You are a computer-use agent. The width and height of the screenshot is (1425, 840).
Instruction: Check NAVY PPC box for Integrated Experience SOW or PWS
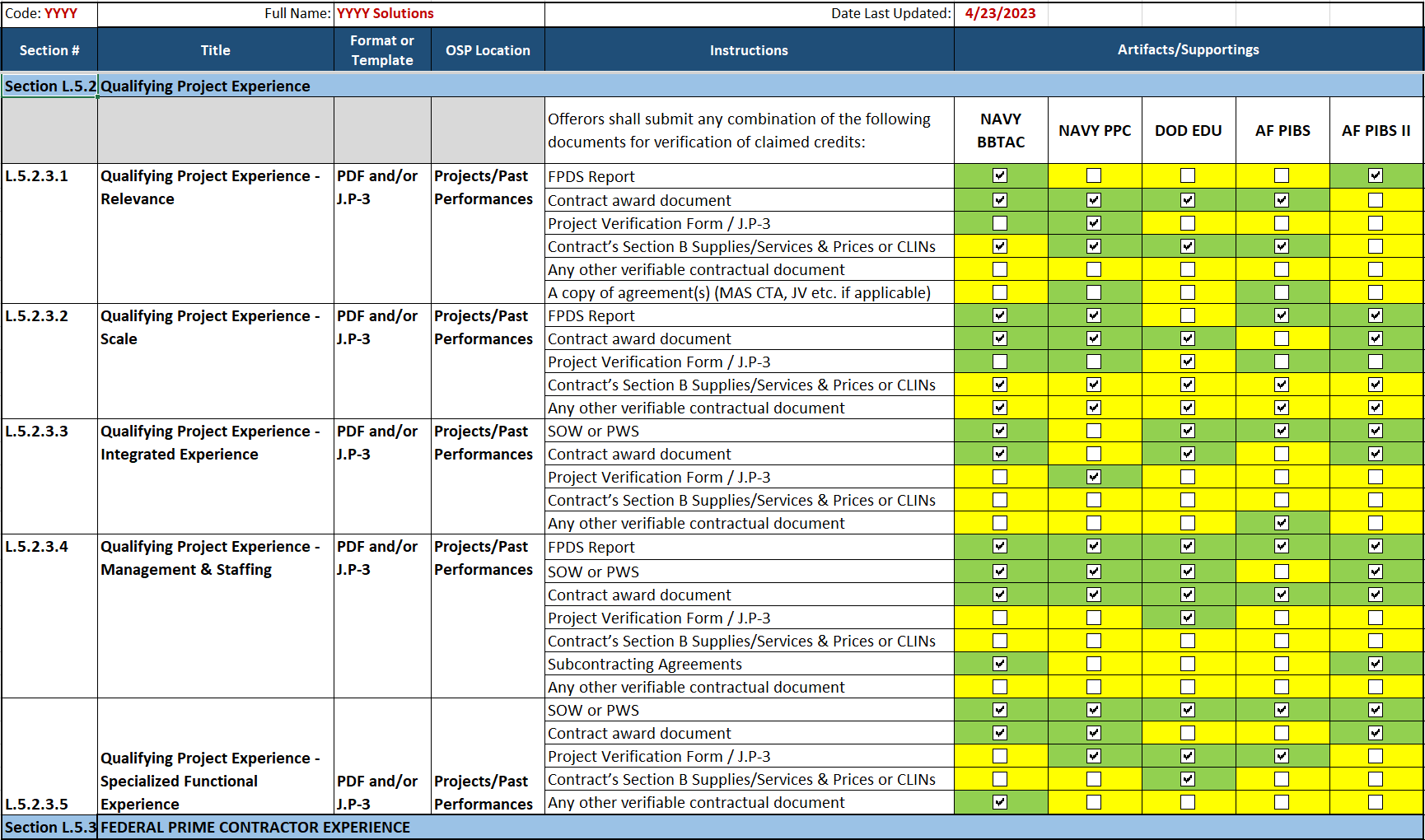[x=1094, y=431]
